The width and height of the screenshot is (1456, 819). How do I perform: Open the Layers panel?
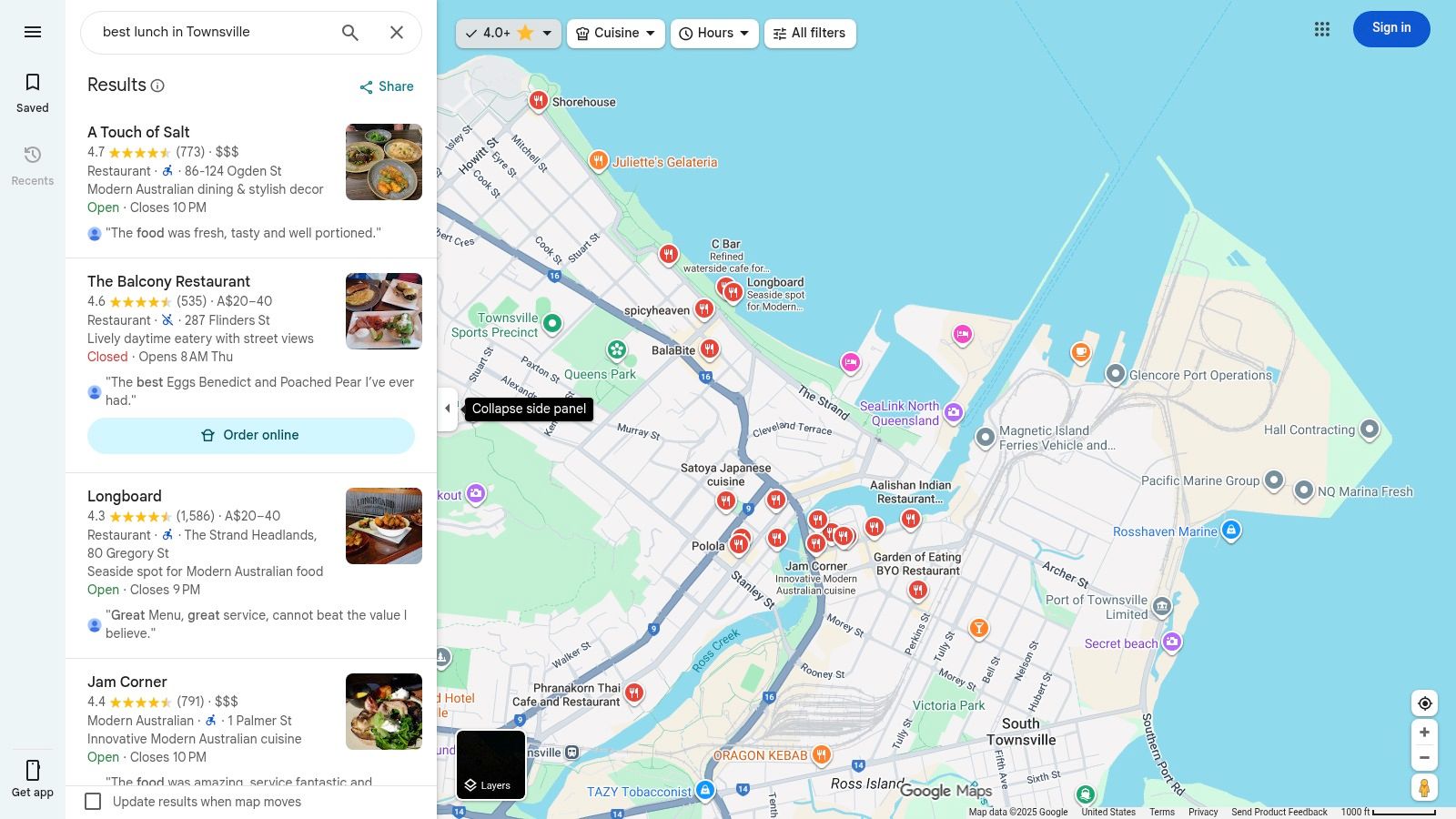(490, 764)
